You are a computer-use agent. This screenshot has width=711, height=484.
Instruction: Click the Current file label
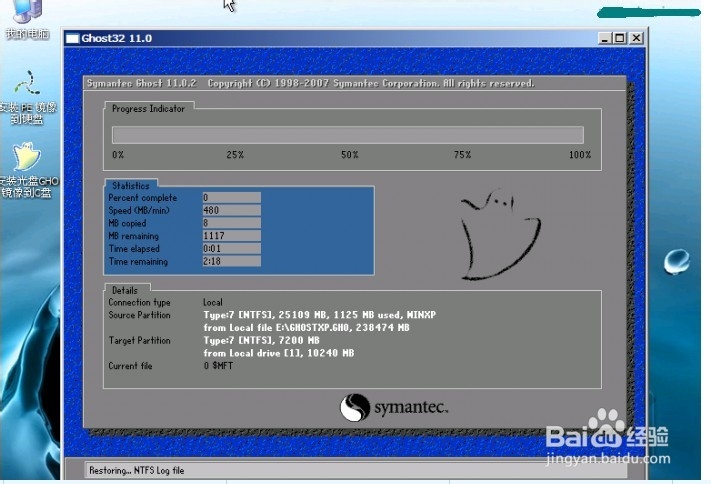click(x=130, y=366)
